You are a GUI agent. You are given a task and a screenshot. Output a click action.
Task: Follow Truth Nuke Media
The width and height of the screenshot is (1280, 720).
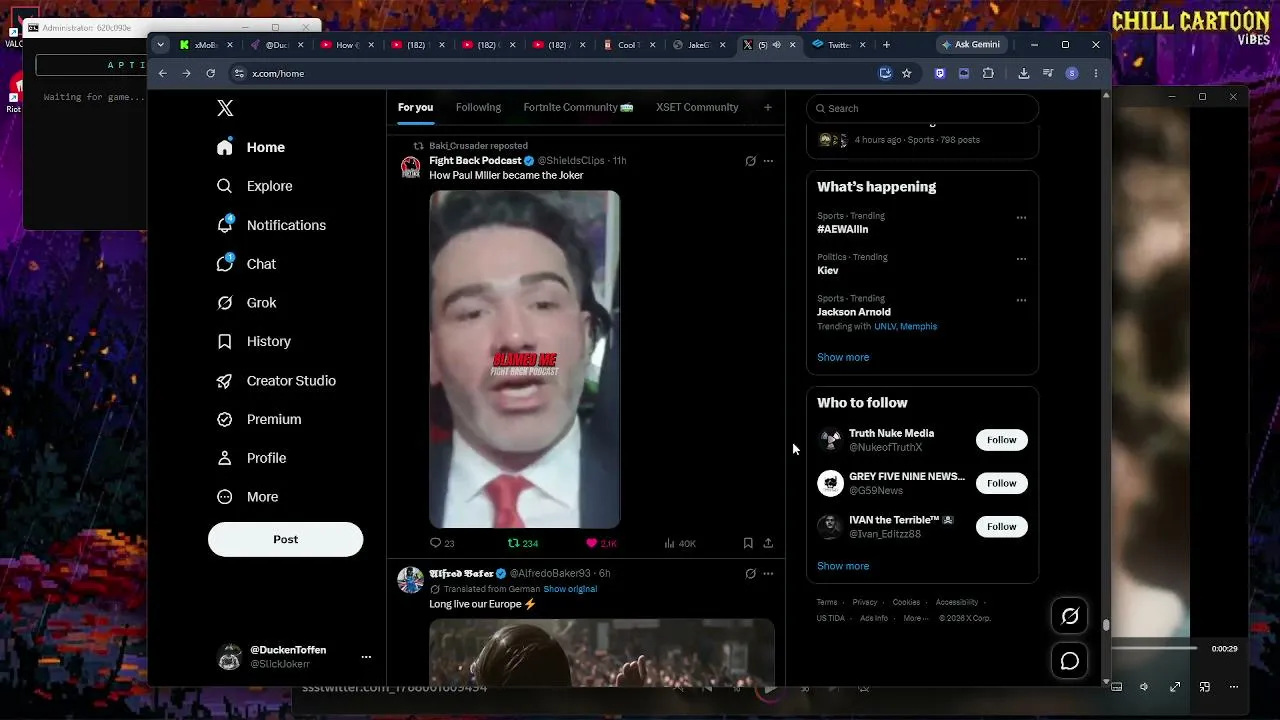[x=1001, y=440]
